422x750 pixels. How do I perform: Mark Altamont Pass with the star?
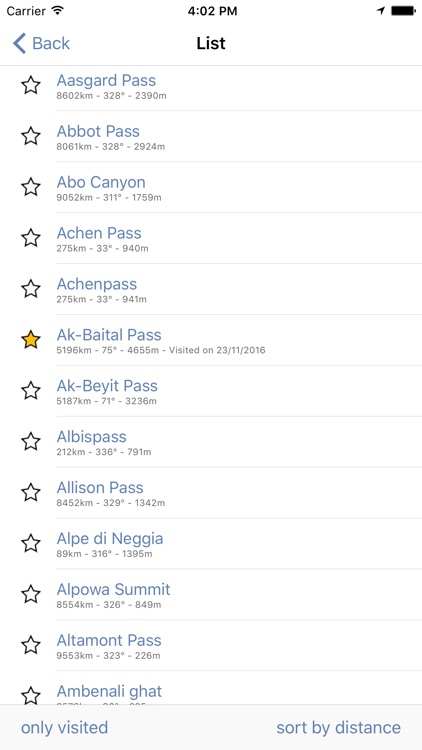[x=31, y=645]
